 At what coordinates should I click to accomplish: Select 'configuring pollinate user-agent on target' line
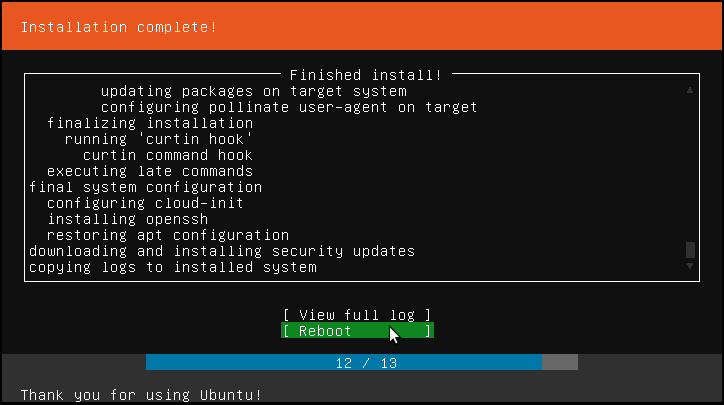289,107
